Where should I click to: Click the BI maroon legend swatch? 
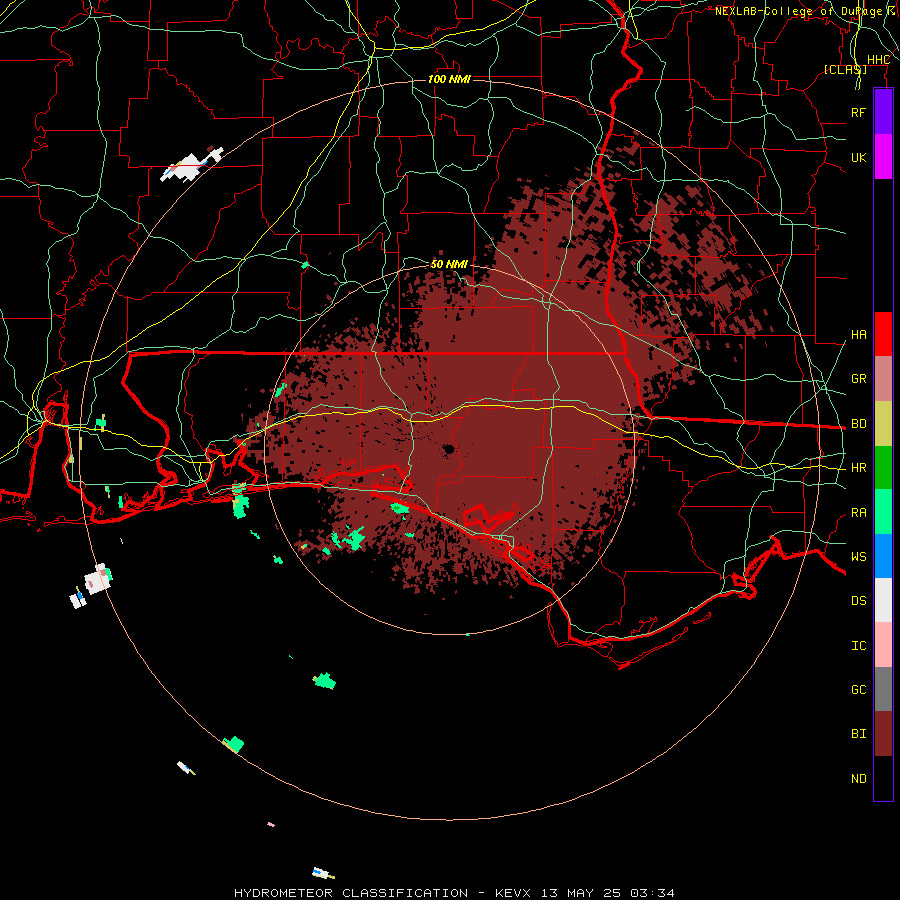(x=883, y=734)
